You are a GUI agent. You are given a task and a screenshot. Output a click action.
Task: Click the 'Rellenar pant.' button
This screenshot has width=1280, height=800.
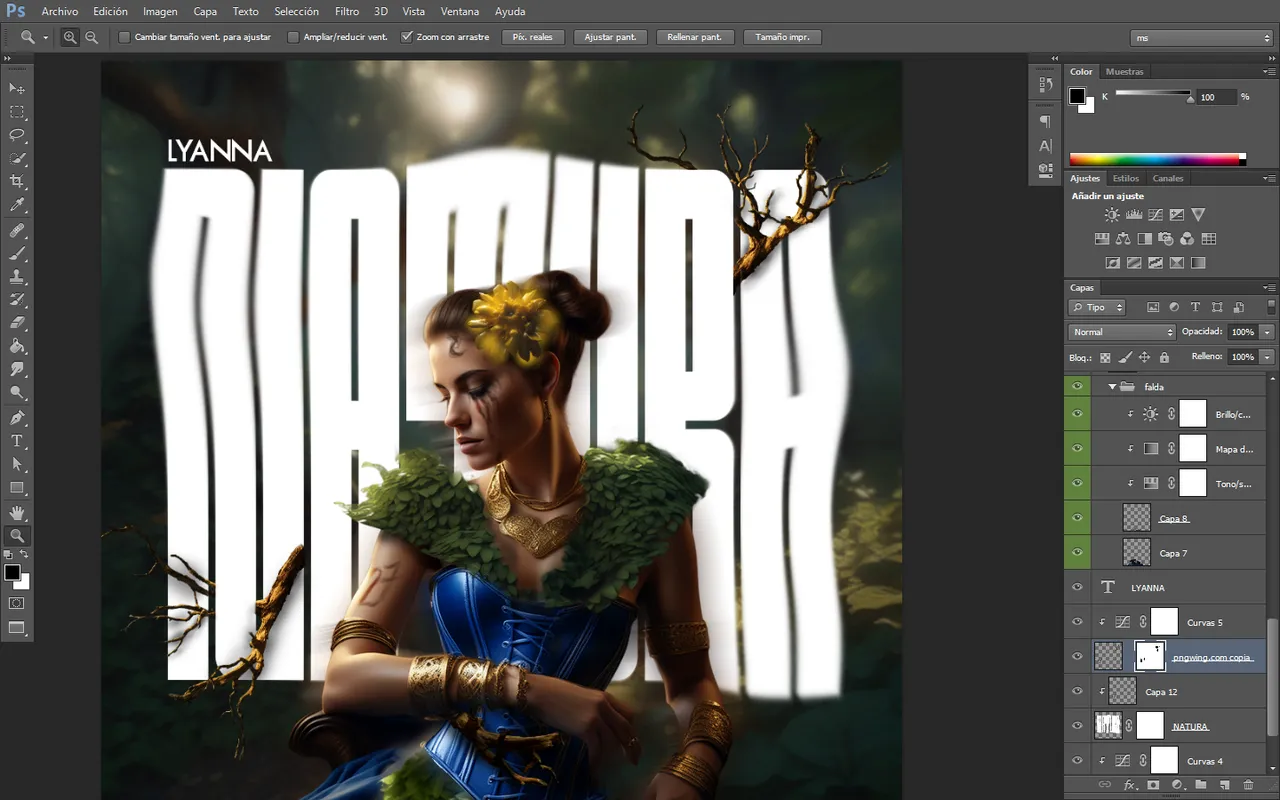697,37
